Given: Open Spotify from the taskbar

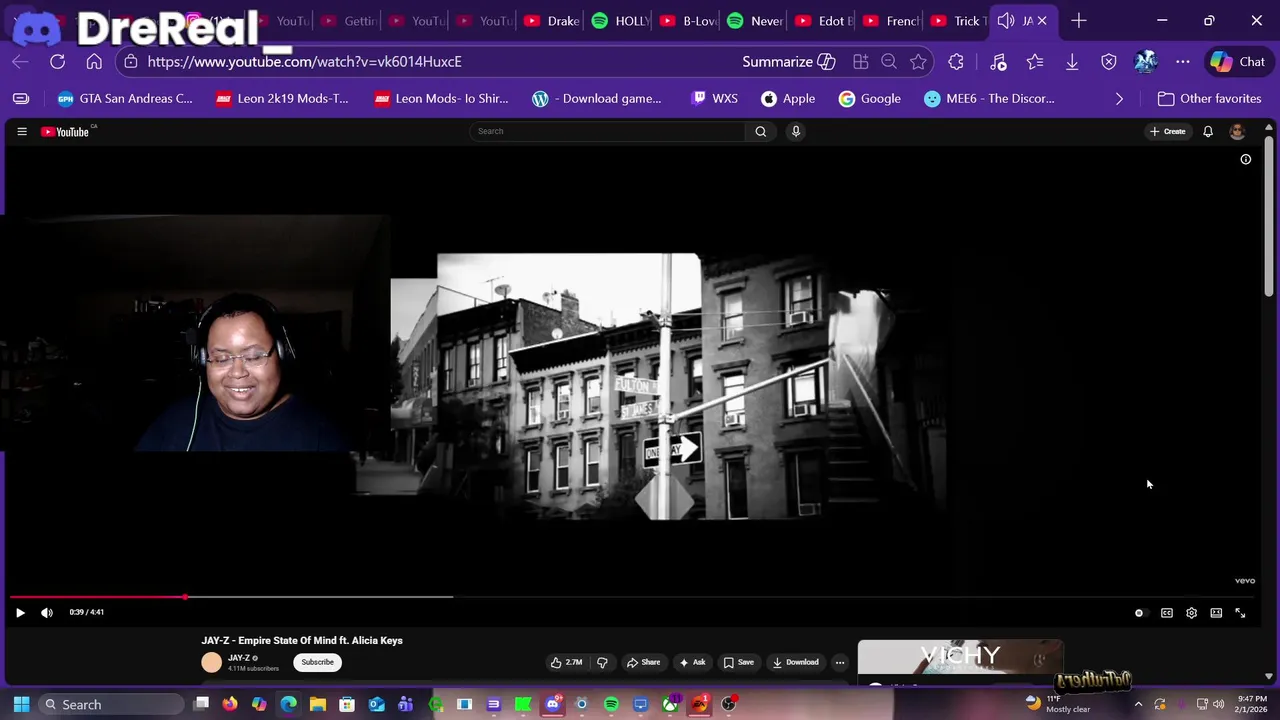Looking at the screenshot, I should [x=611, y=705].
